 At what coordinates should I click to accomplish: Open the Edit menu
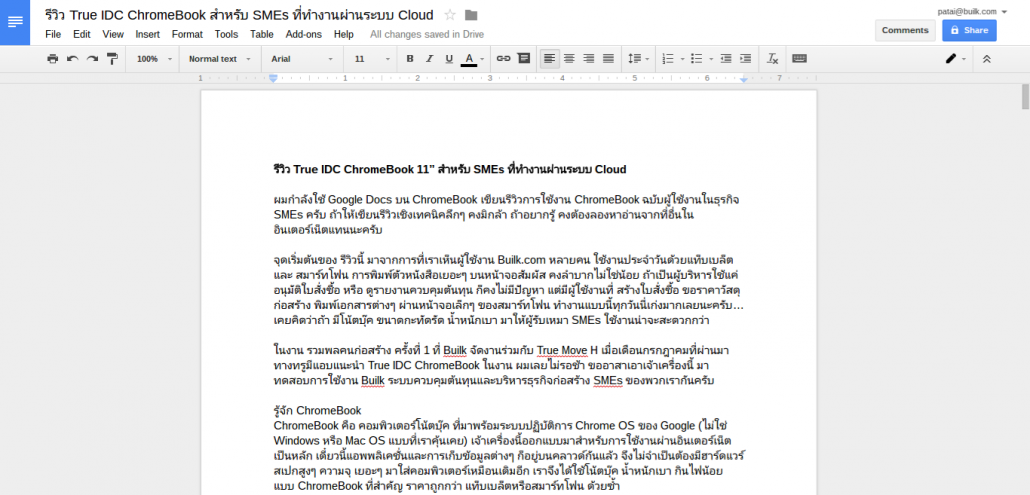81,34
